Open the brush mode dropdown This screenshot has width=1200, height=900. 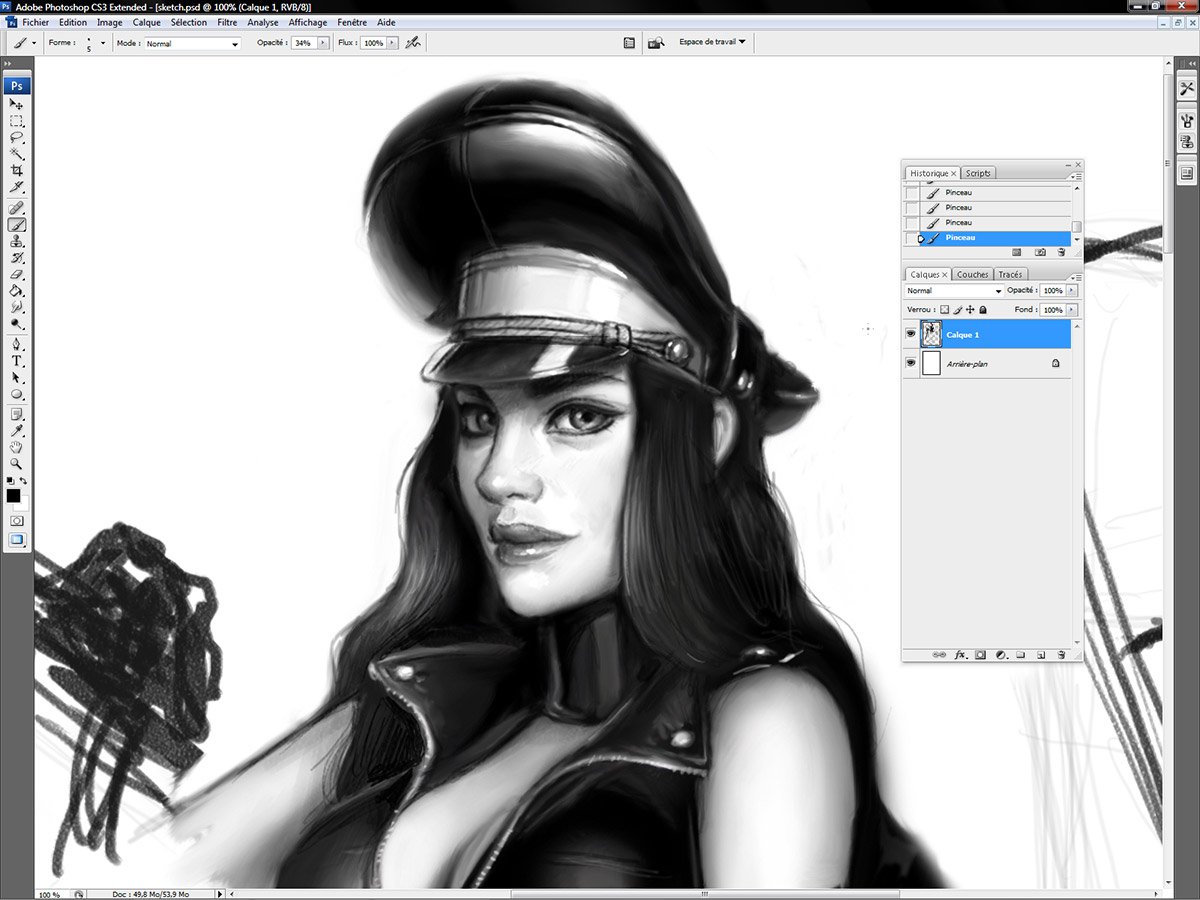click(x=192, y=44)
